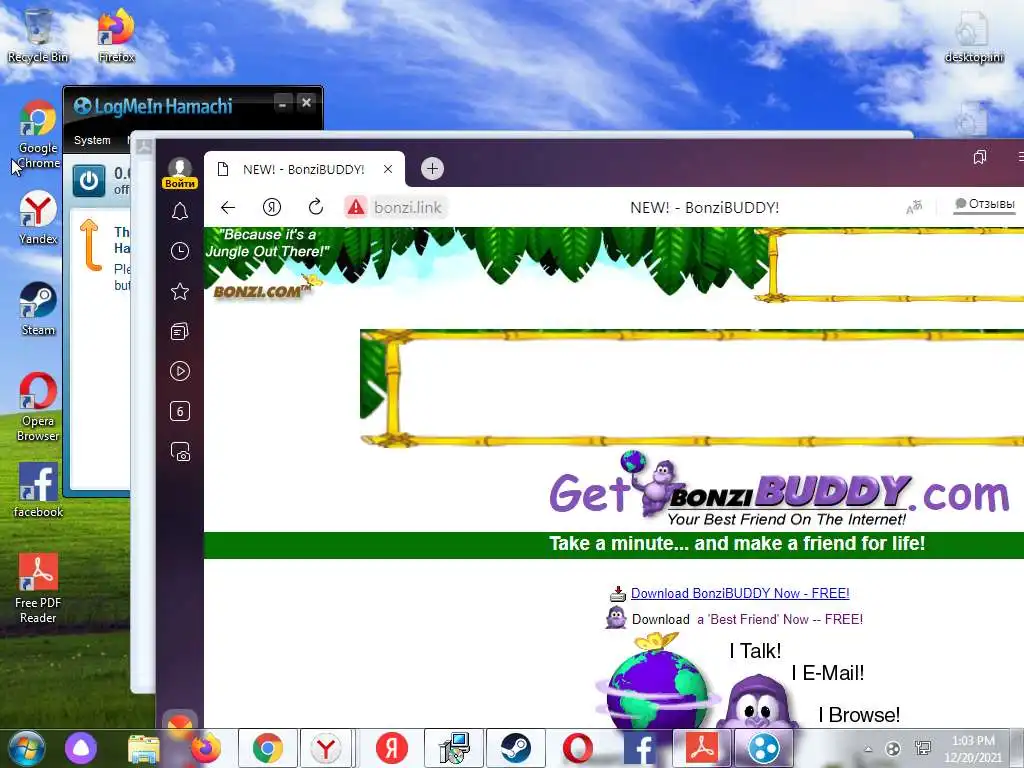
Task: Launch the Steam desktop shortcut
Action: [38, 308]
